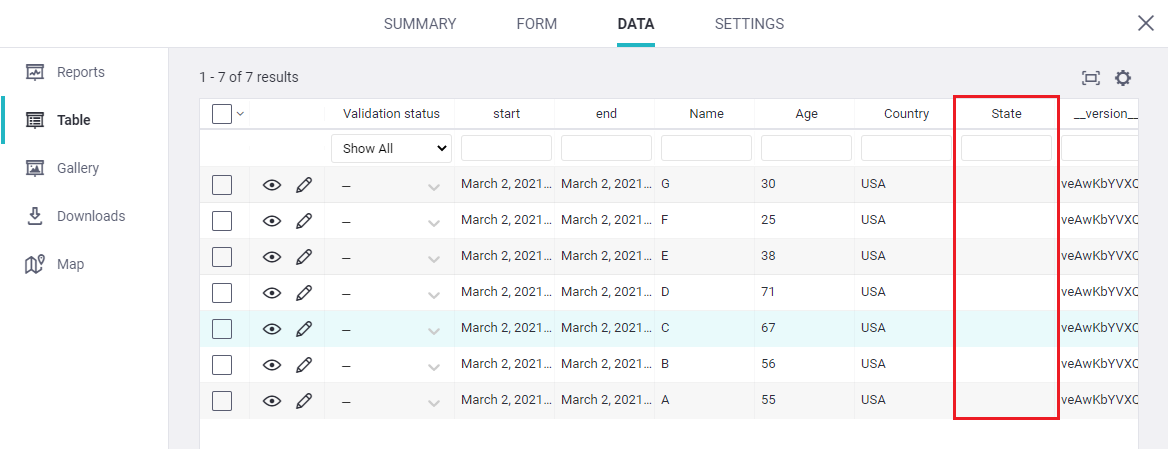Expand bulk selection chevron beside header checkbox
1168x449 pixels.
click(x=240, y=114)
